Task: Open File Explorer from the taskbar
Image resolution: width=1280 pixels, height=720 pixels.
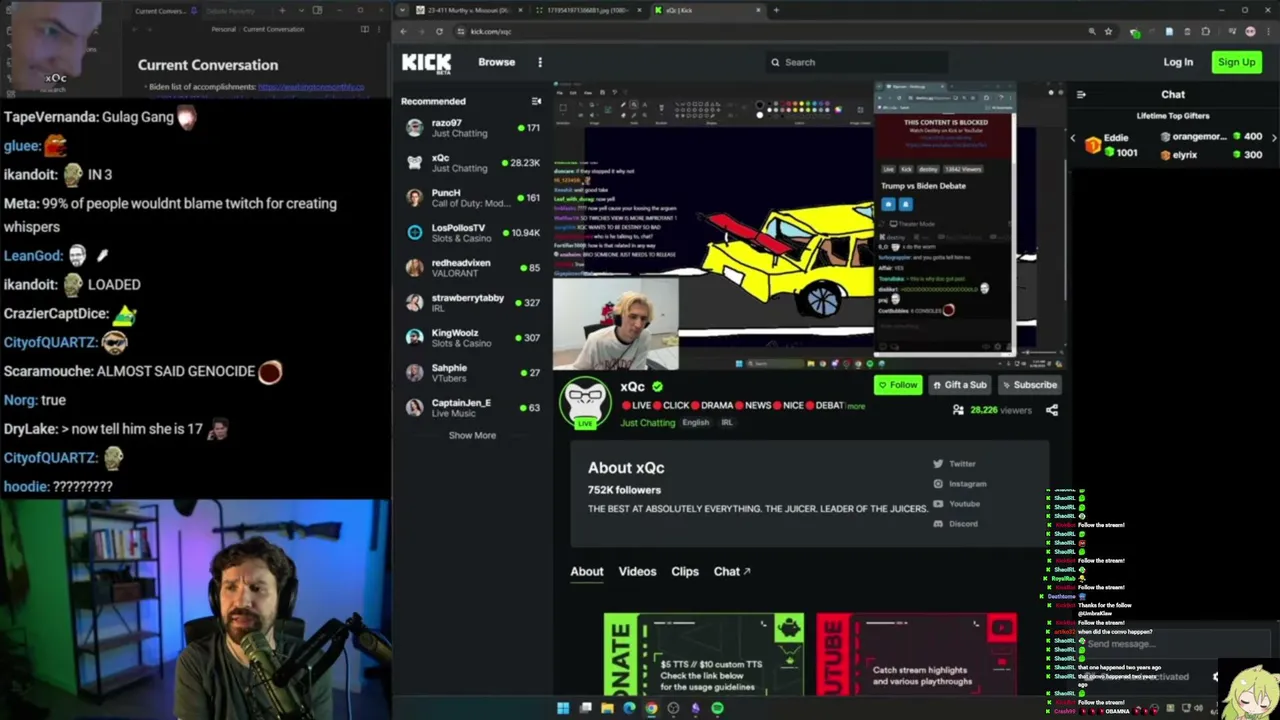Action: (x=607, y=709)
